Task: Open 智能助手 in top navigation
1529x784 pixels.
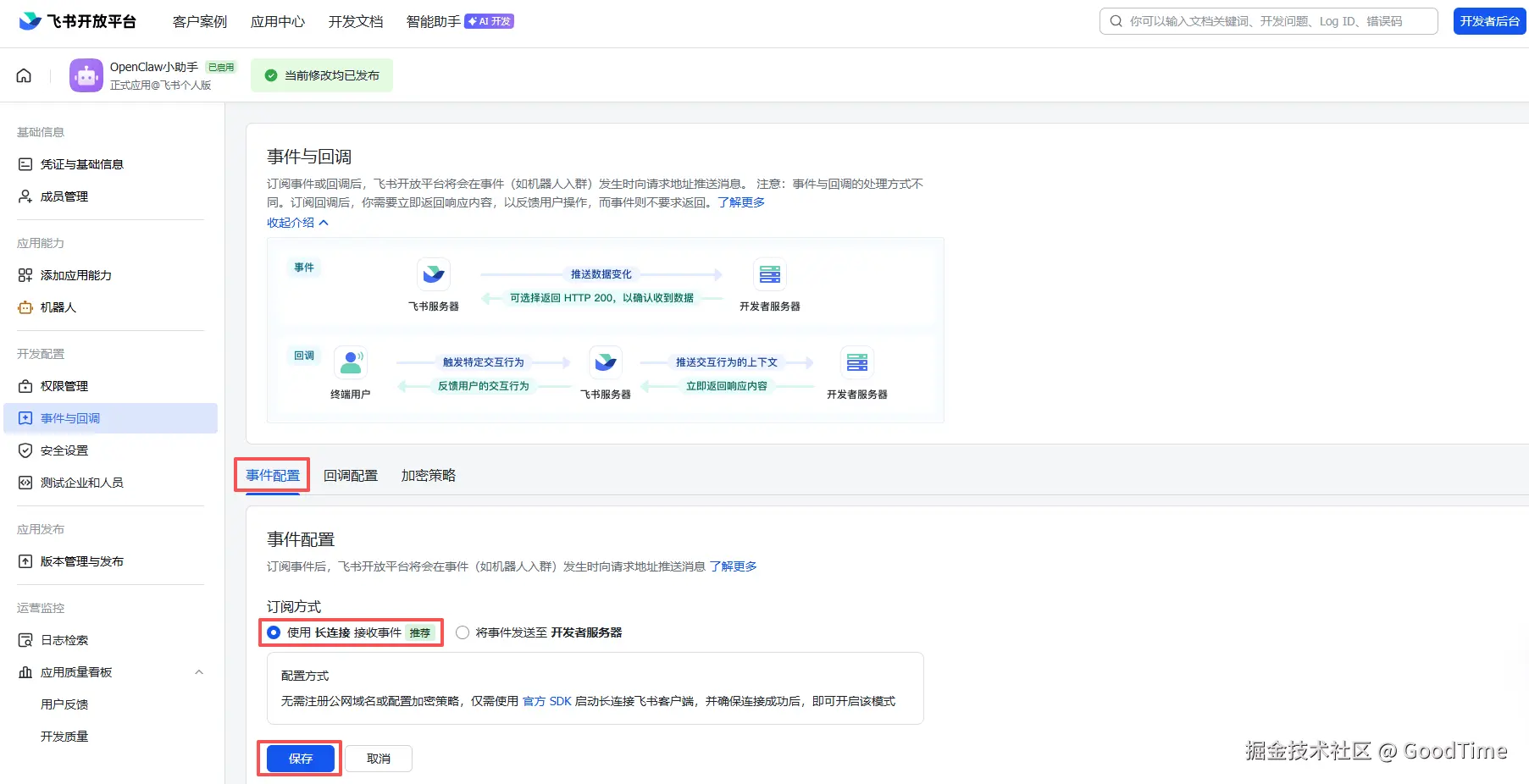Action: 434,21
